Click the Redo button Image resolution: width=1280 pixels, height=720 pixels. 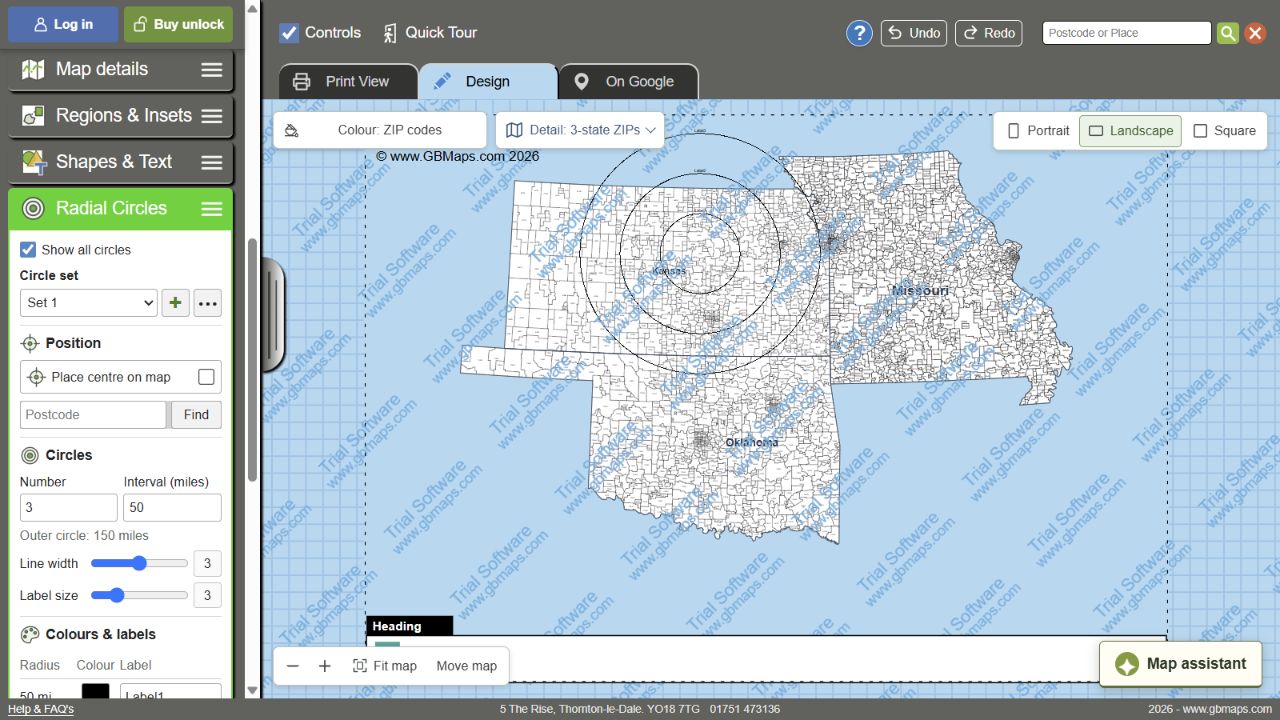988,33
